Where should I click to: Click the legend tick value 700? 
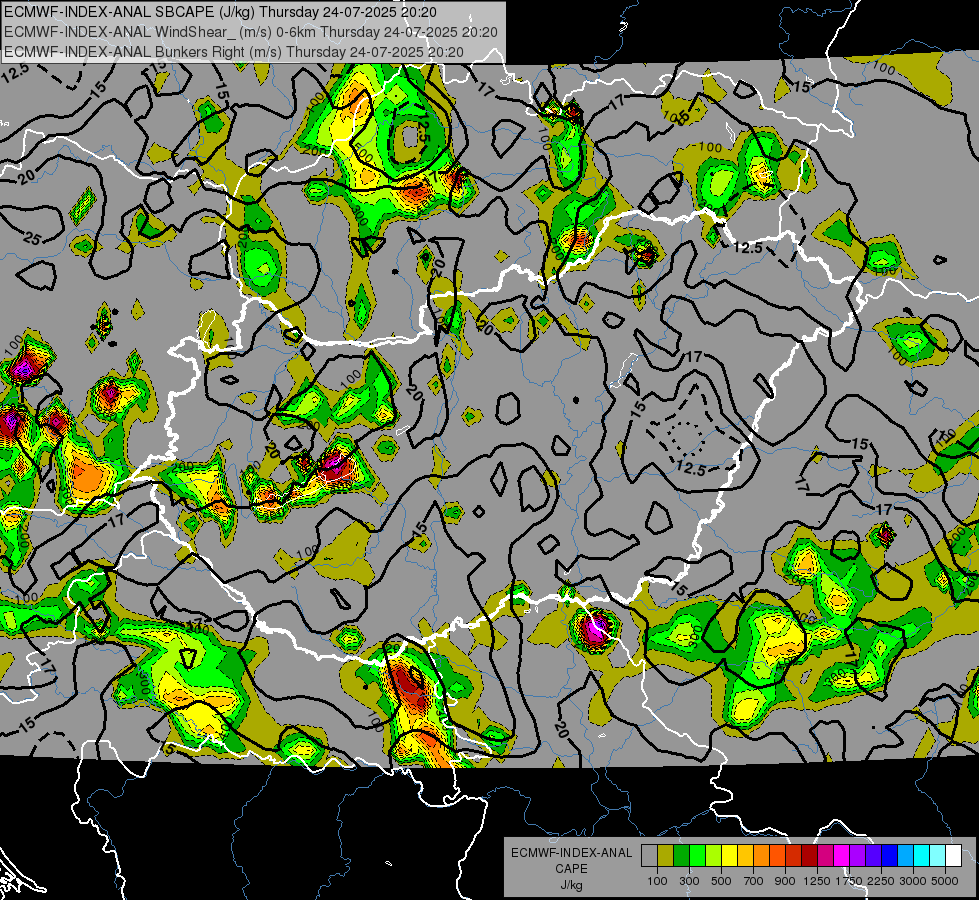click(x=754, y=881)
